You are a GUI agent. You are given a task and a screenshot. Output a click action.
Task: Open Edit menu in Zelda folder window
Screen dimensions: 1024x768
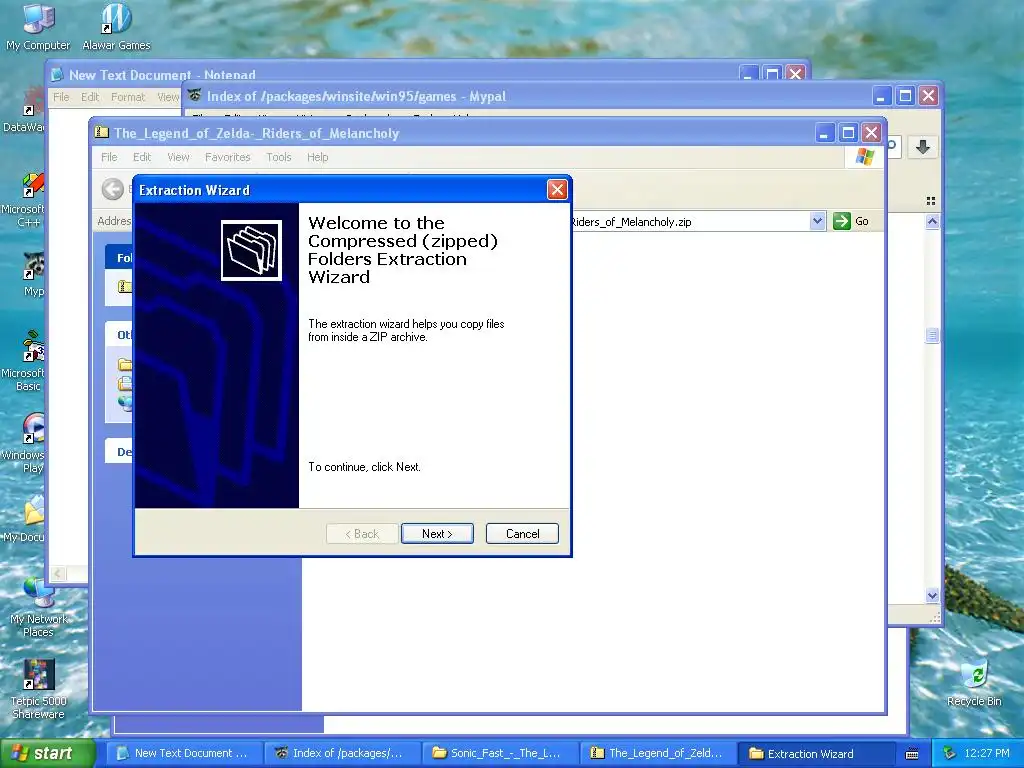(142, 157)
